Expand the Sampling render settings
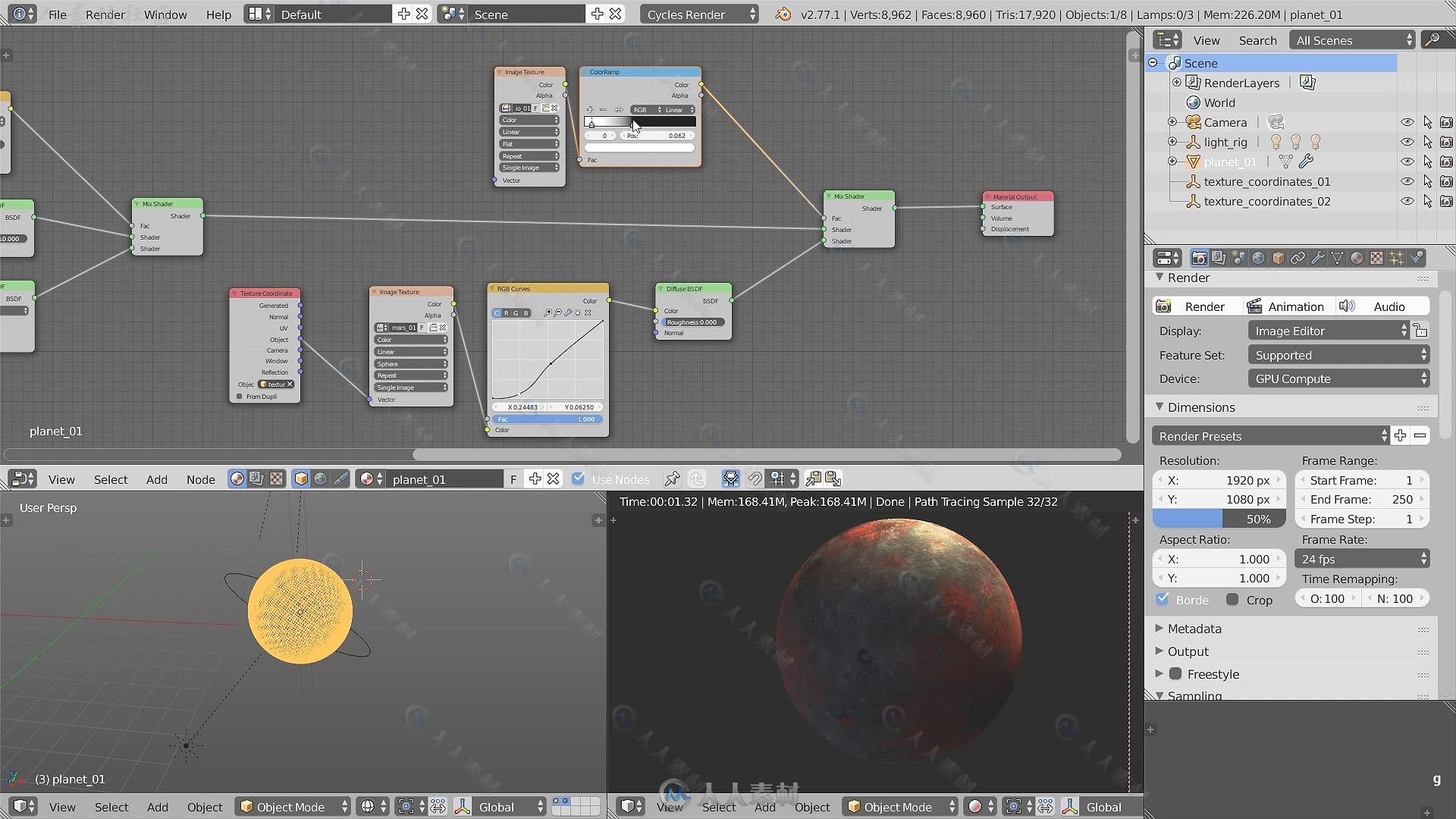The width and height of the screenshot is (1456, 819). click(1163, 697)
